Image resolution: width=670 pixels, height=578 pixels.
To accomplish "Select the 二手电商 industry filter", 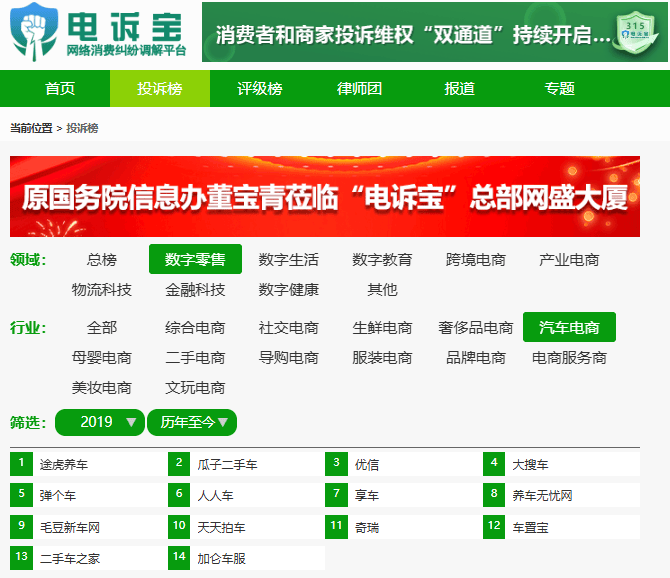I will tap(195, 357).
